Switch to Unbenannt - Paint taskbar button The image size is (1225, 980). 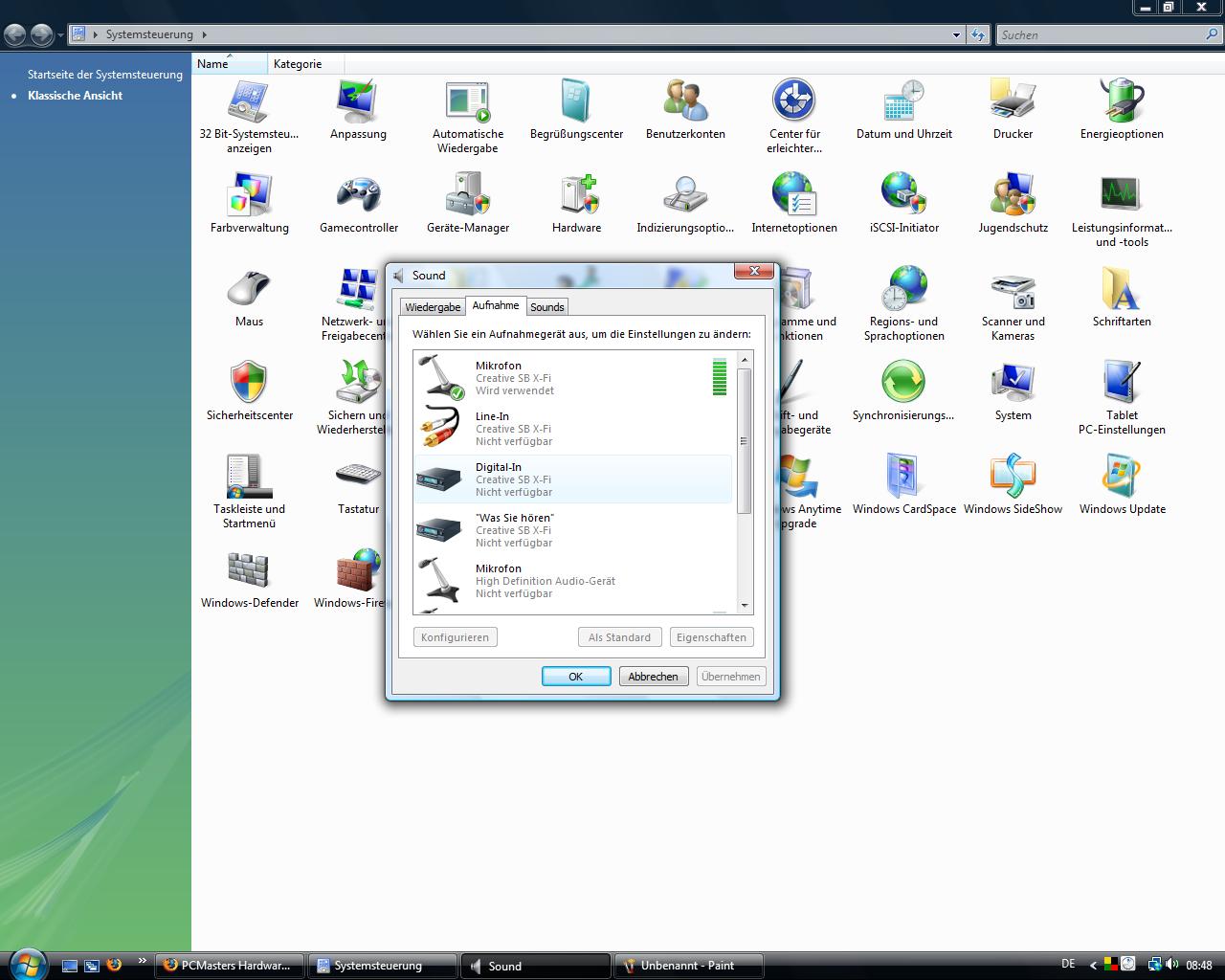click(689, 966)
